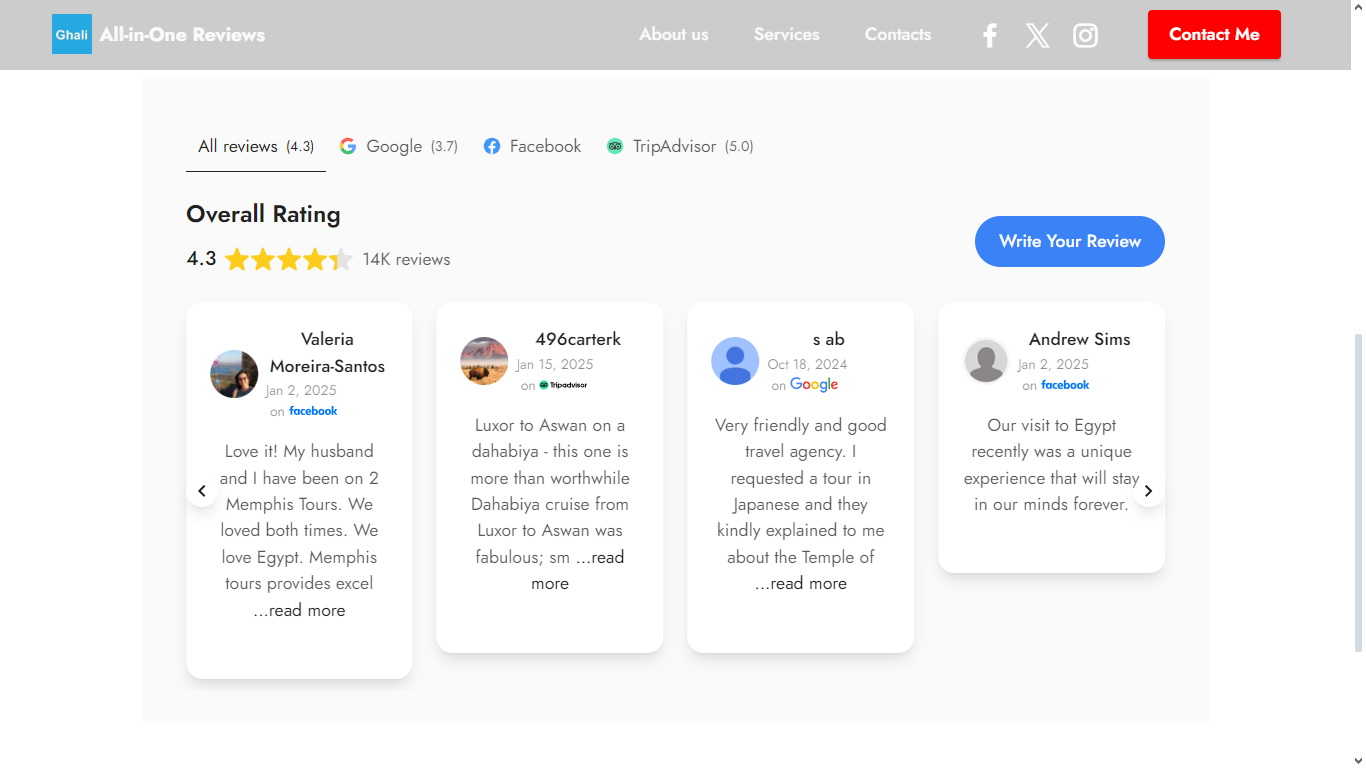Expand read more on Valeria's review
Image resolution: width=1366 pixels, height=768 pixels.
tap(299, 611)
